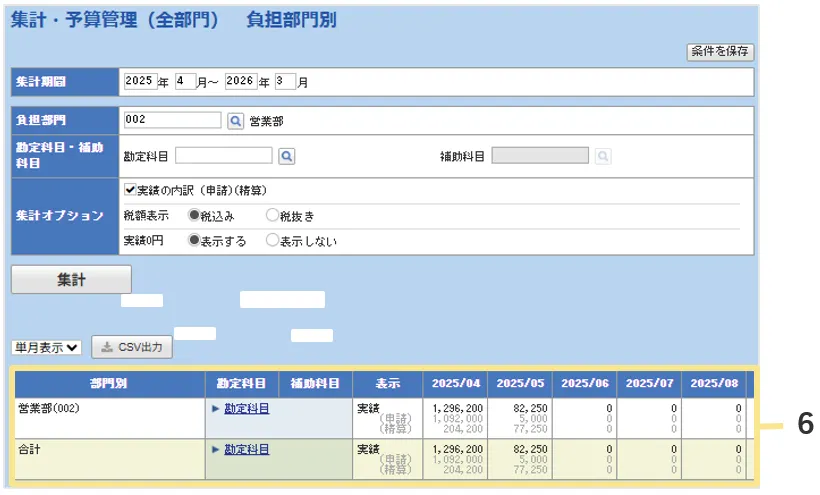
Task: Expand 勘定科目 arrow in 合計 row
Action: pos(215,450)
